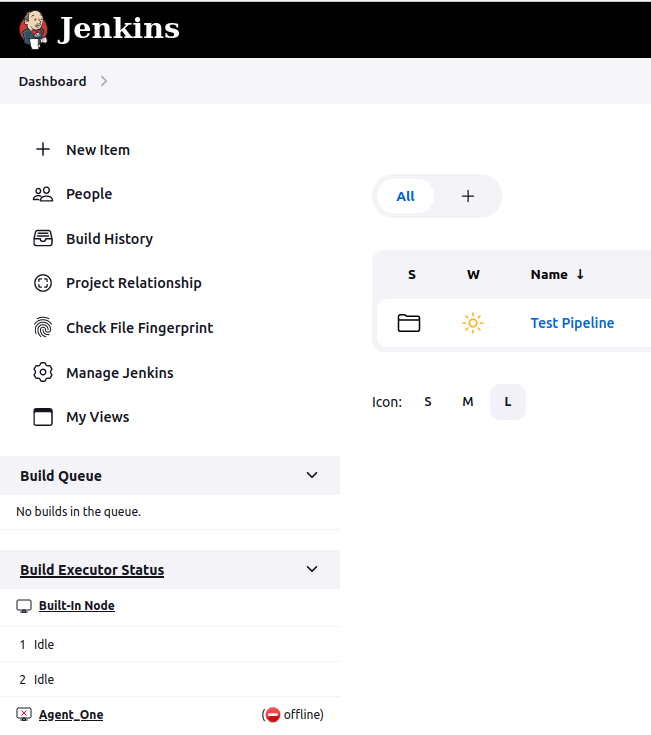Open the Built-In Node link

77,606
